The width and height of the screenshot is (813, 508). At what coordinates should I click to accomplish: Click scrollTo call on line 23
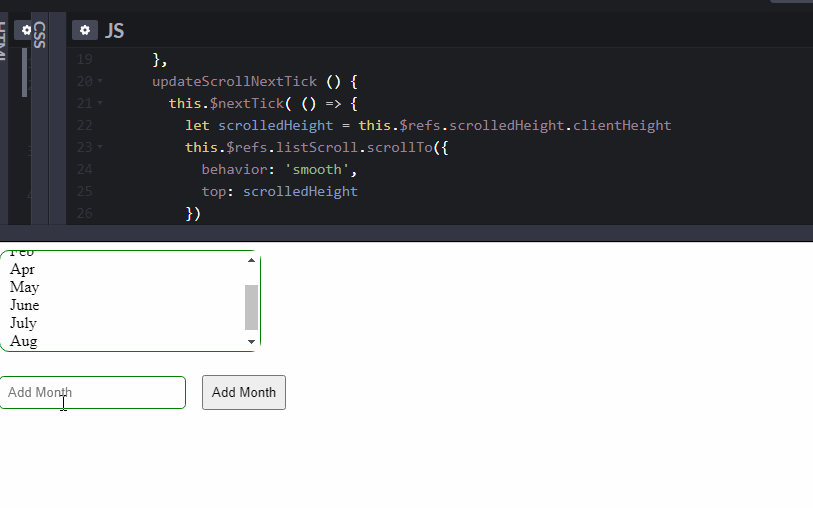400,147
